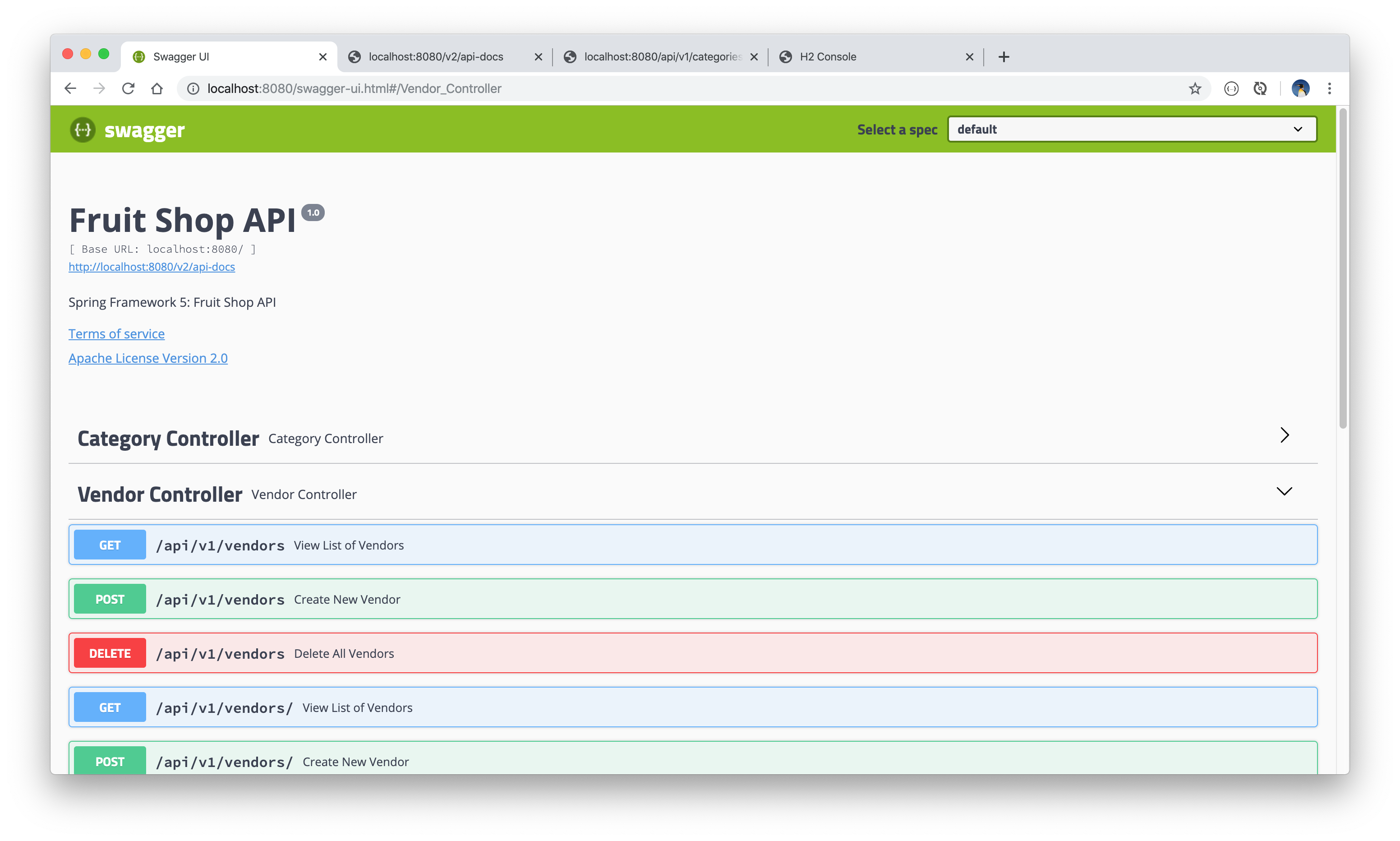The width and height of the screenshot is (1400, 841).
Task: Bookmark this page with the star
Action: [1195, 88]
